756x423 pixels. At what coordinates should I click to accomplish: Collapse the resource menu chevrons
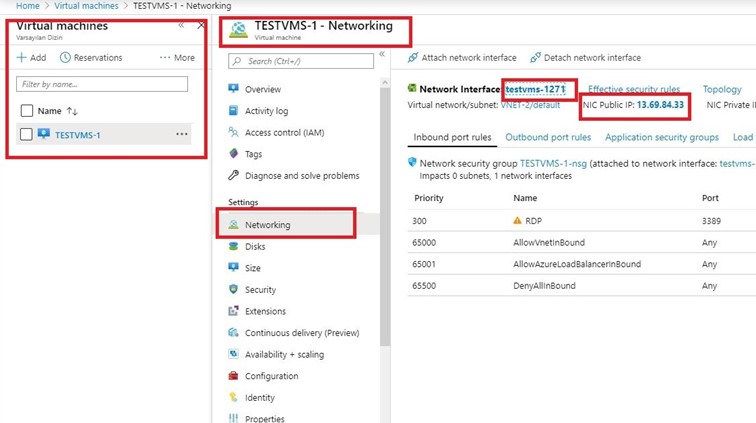pos(382,54)
